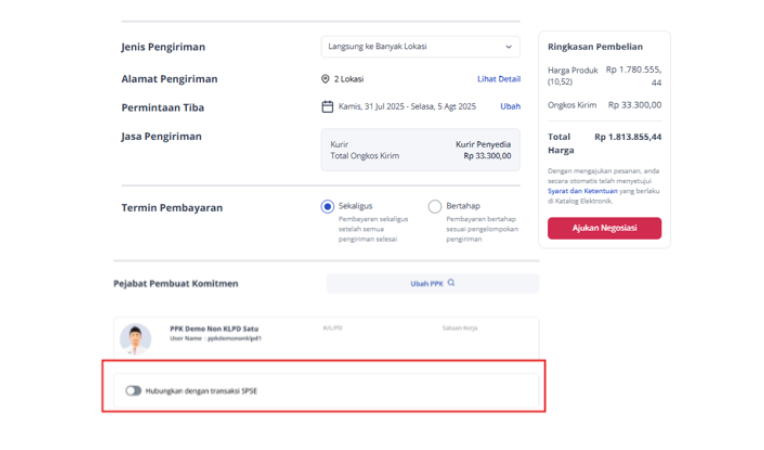Click the Total Harga amount in summary
The image size is (764, 450).
pyautogui.click(x=628, y=137)
